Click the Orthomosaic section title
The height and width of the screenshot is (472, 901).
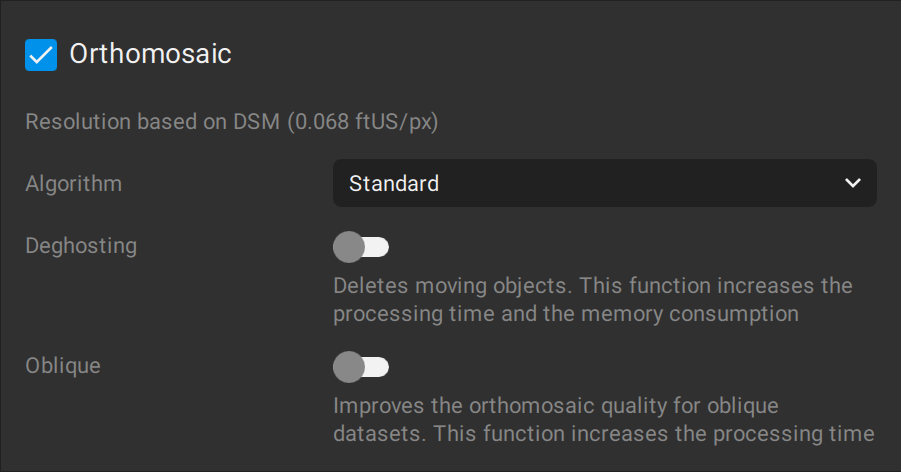(150, 54)
